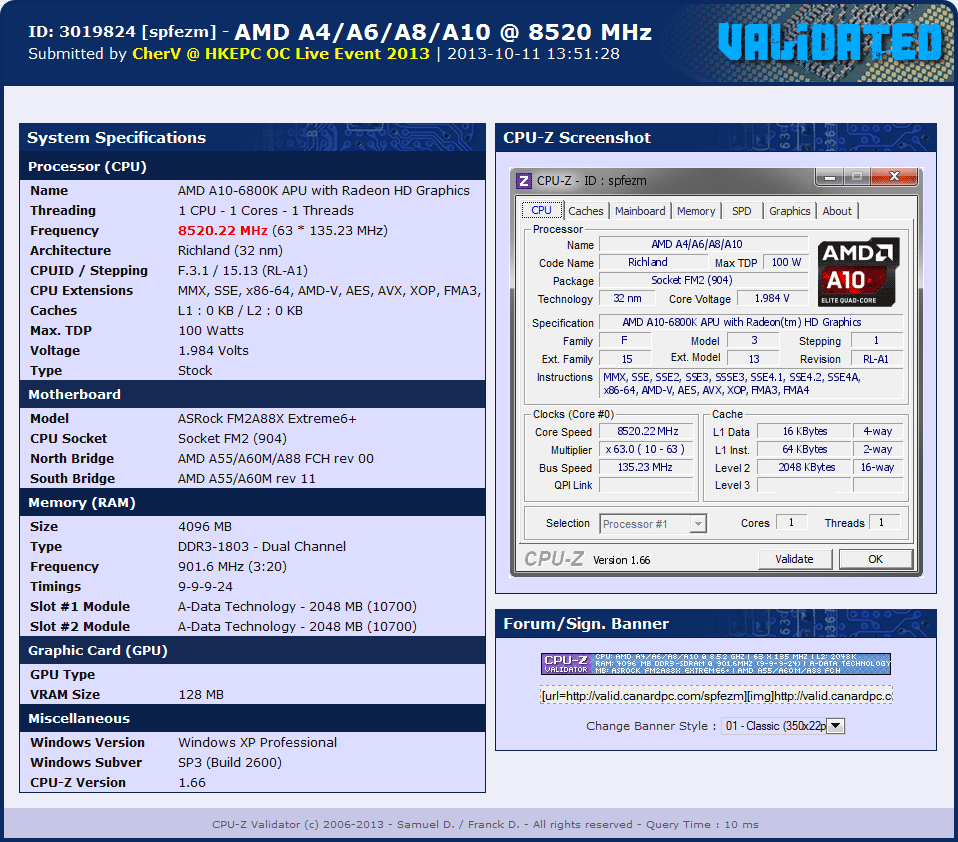Viewport: 958px width, 842px height.
Task: Click the ID: 3019824 [spfezm] title text
Action: [x=122, y=32]
